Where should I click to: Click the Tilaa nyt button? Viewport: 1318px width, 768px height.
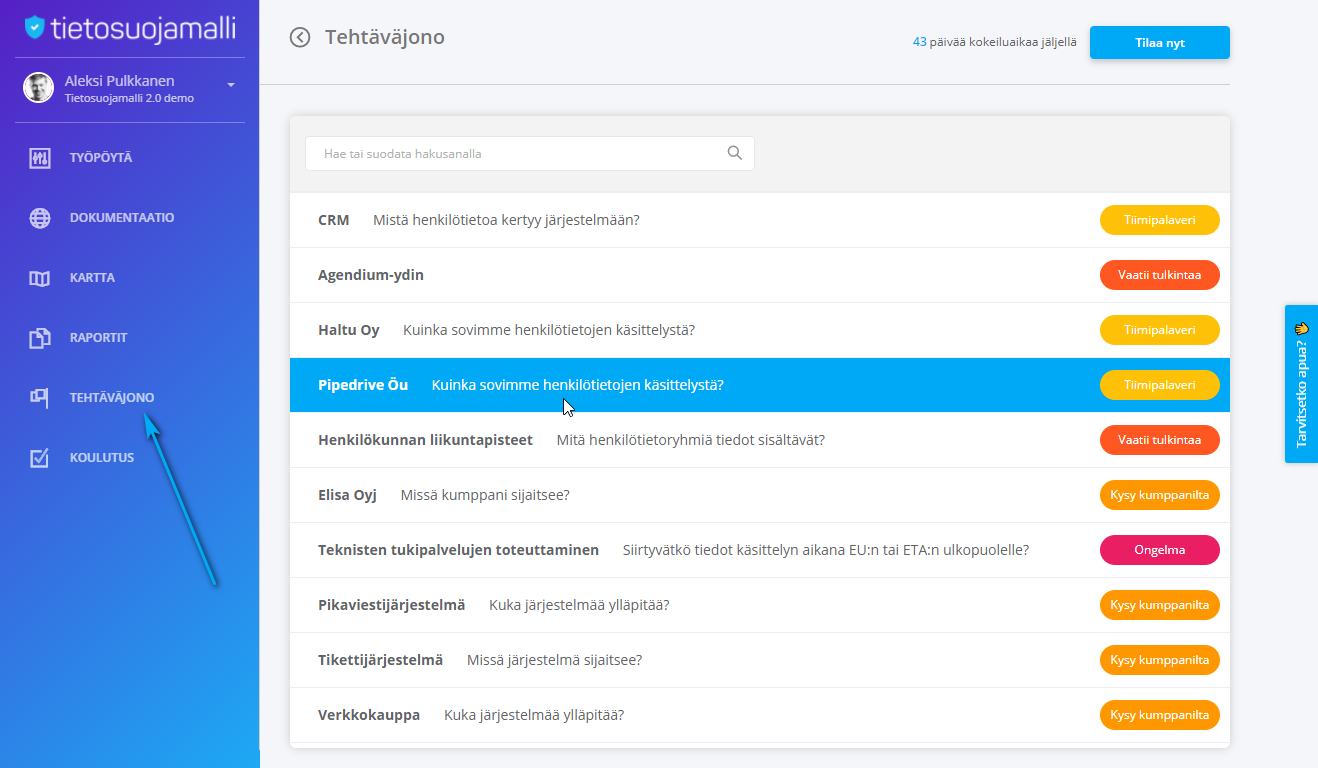click(1160, 43)
